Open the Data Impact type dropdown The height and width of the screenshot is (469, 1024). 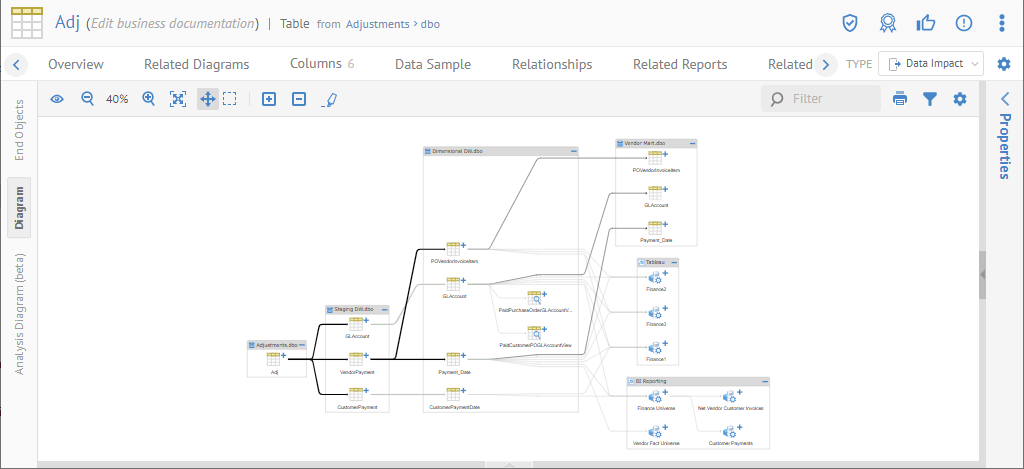coord(930,64)
